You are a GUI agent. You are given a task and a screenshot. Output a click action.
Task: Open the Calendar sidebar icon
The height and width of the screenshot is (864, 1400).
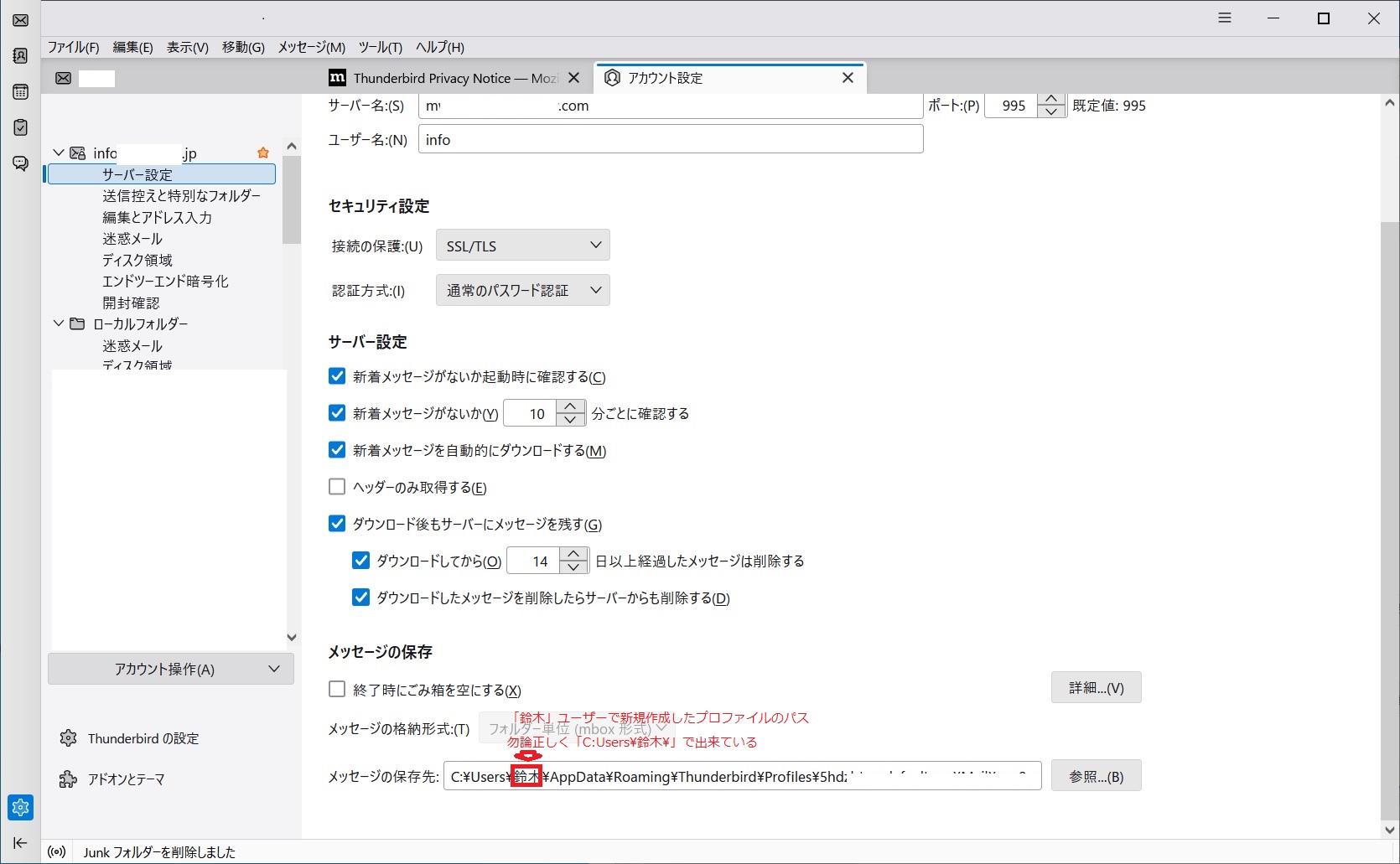tap(21, 91)
